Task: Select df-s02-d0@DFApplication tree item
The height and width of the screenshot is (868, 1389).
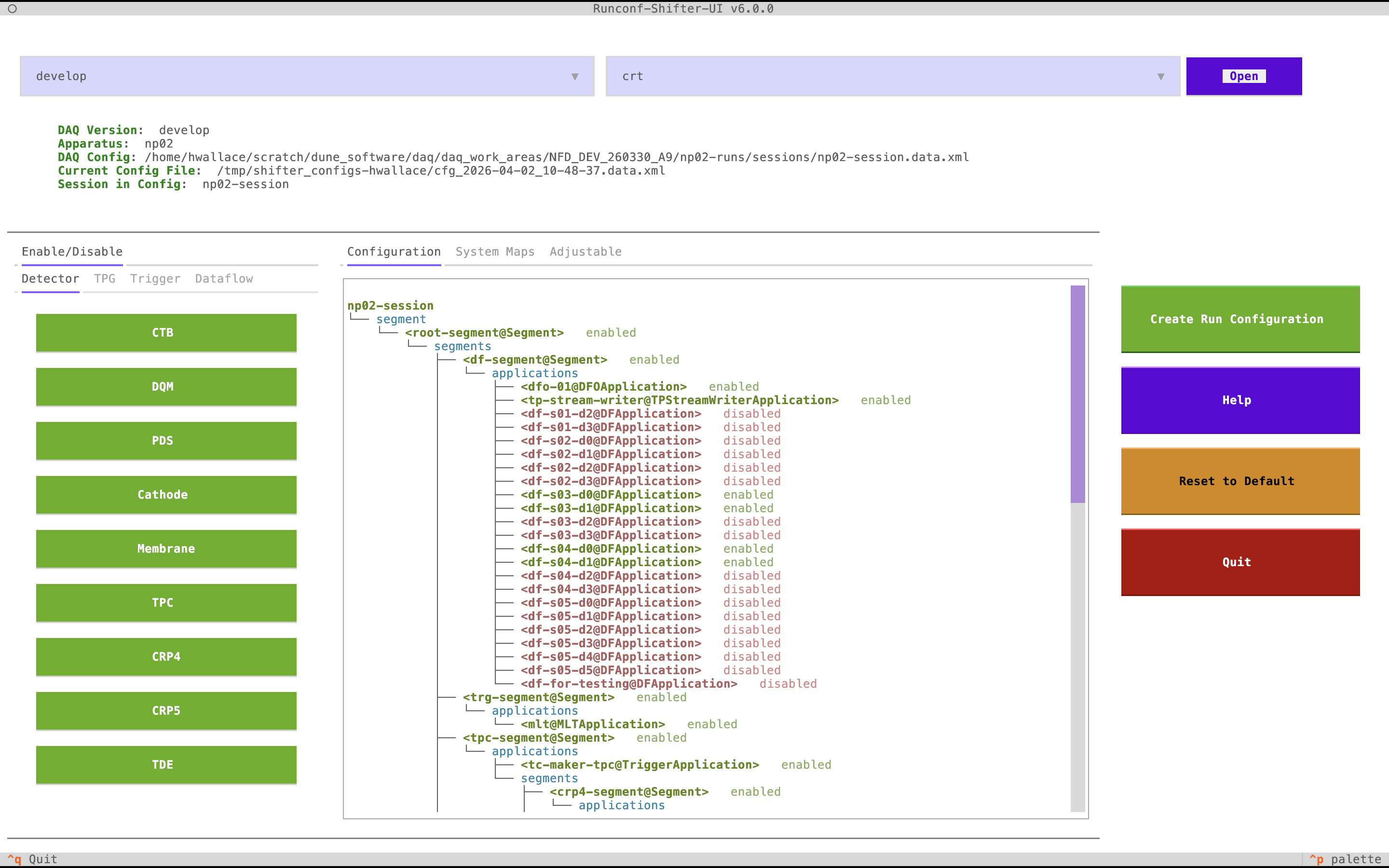Action: tap(611, 441)
